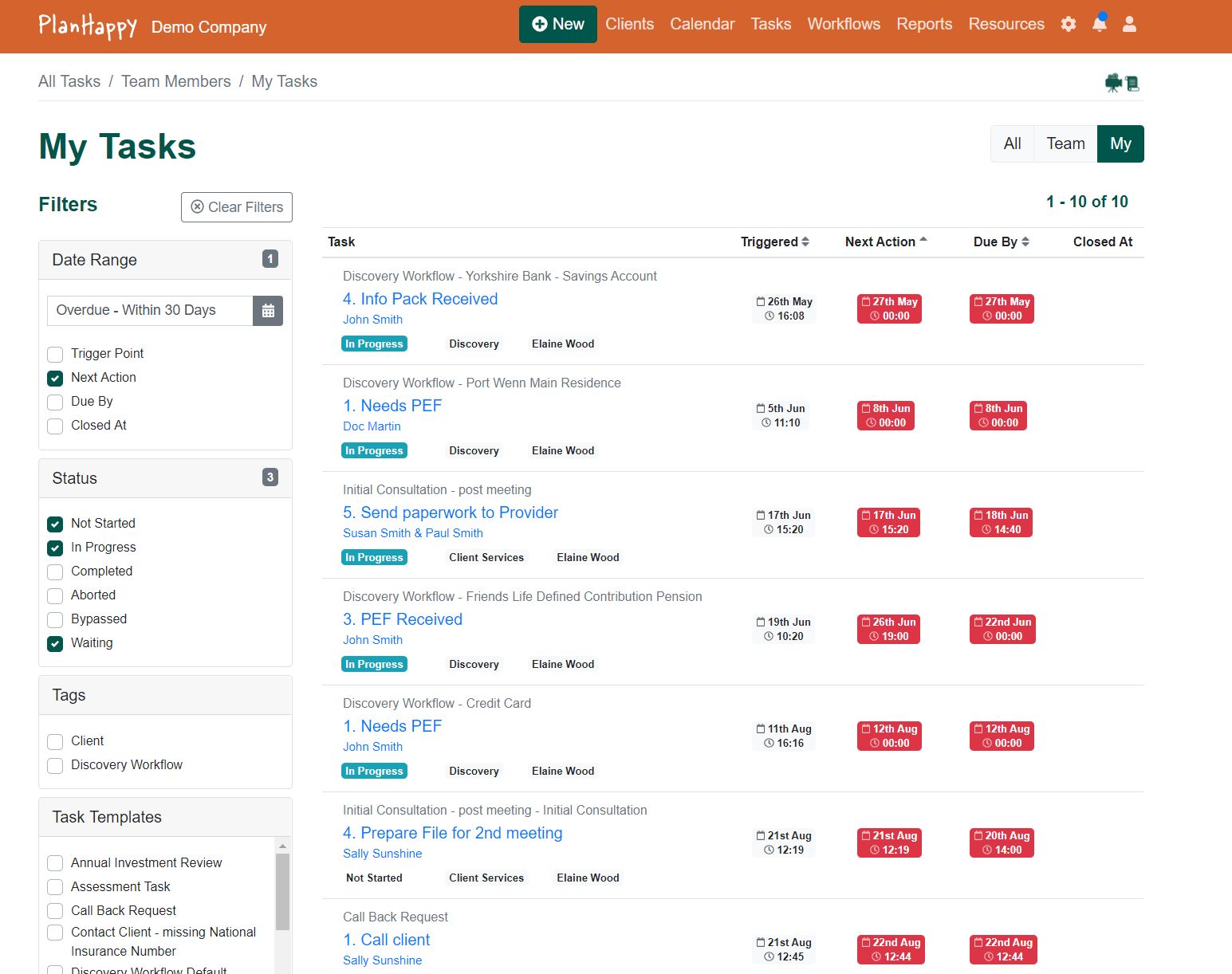
Task: Click the PlanHappy logo
Action: point(88,26)
